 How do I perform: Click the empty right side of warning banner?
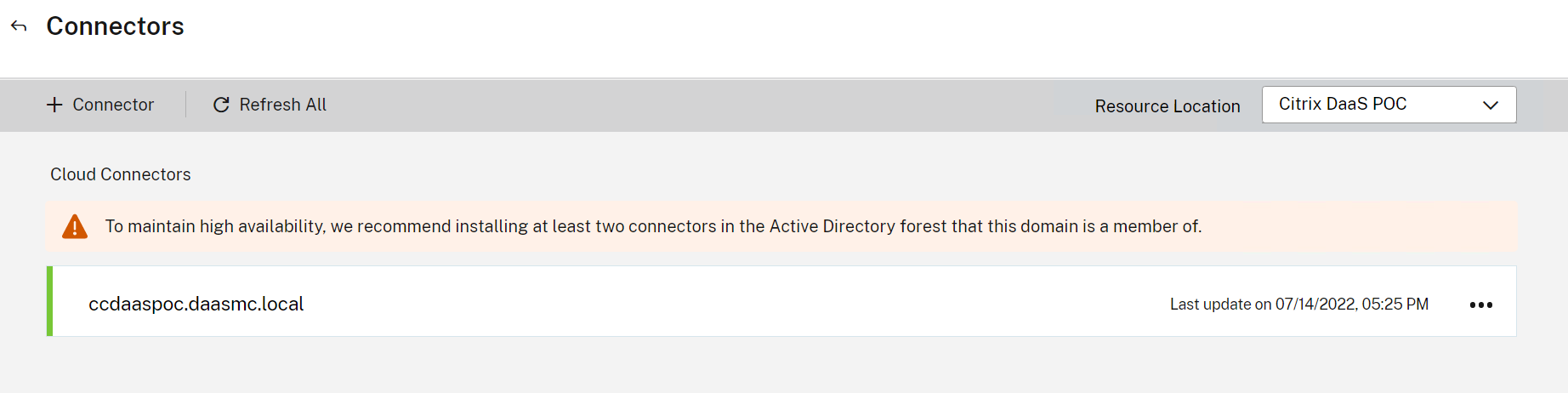(1361, 226)
